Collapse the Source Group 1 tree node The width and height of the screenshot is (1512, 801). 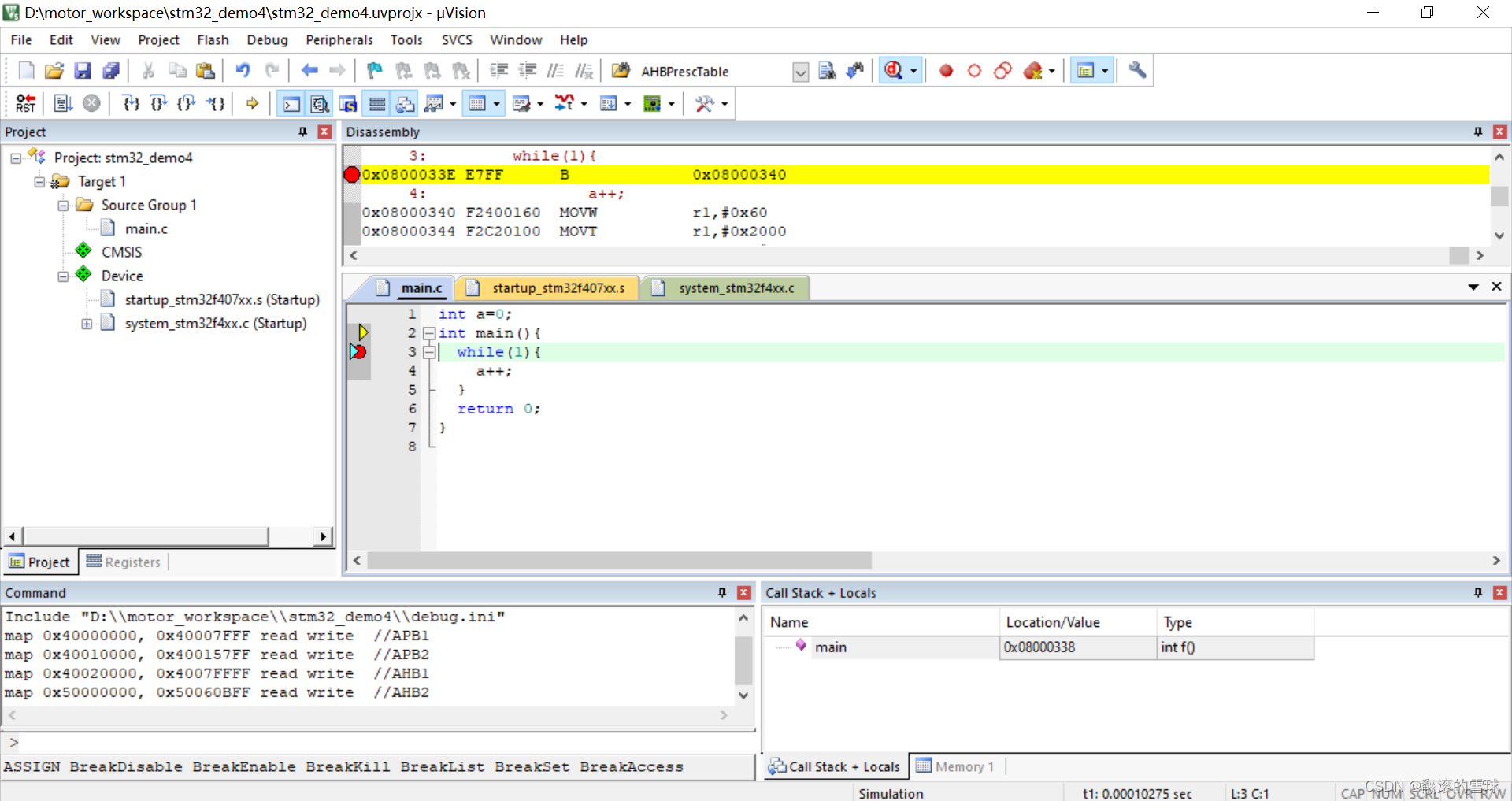click(x=63, y=206)
